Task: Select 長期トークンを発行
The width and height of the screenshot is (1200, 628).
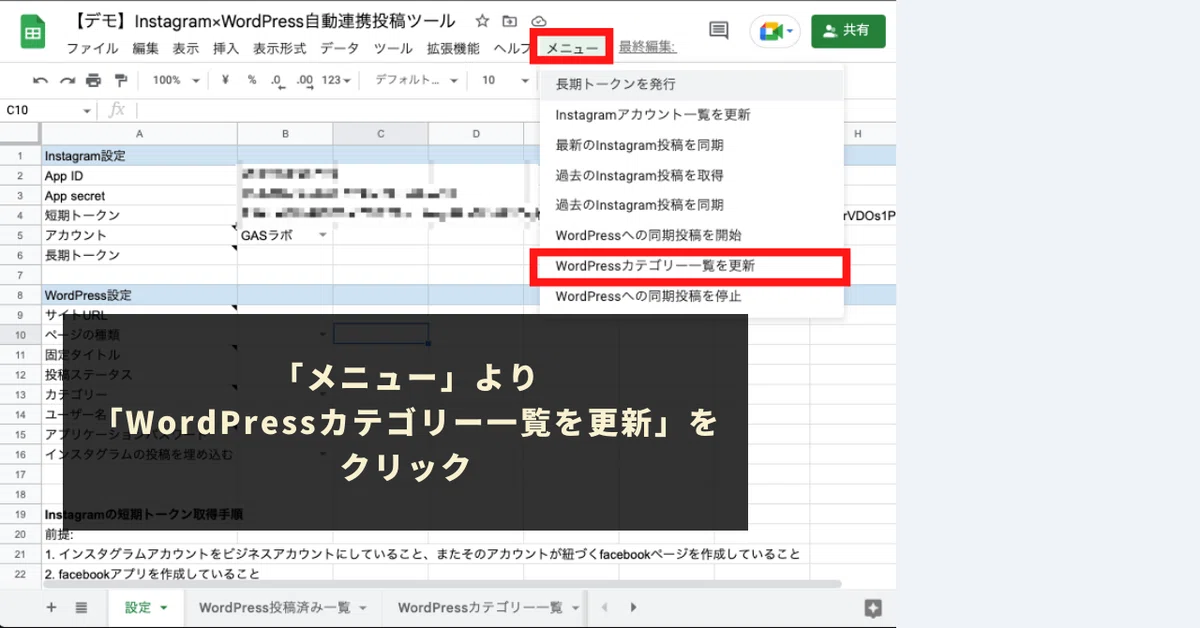Action: point(692,84)
